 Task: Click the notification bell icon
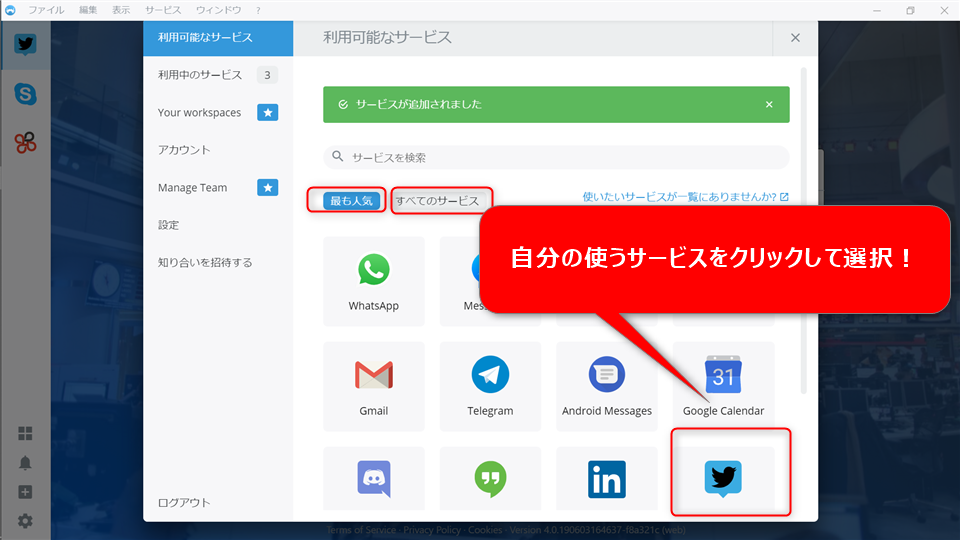(x=25, y=463)
